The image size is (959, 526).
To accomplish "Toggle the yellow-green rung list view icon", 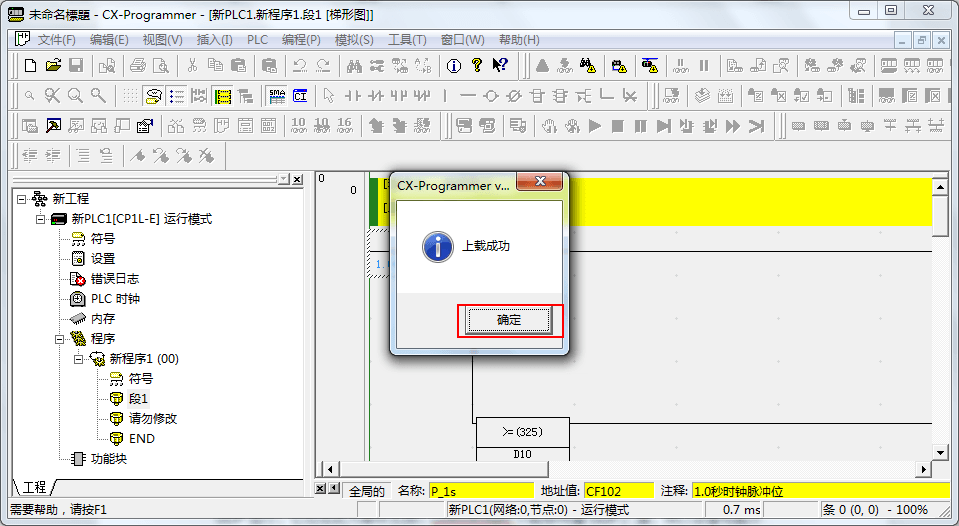I will coord(223,96).
